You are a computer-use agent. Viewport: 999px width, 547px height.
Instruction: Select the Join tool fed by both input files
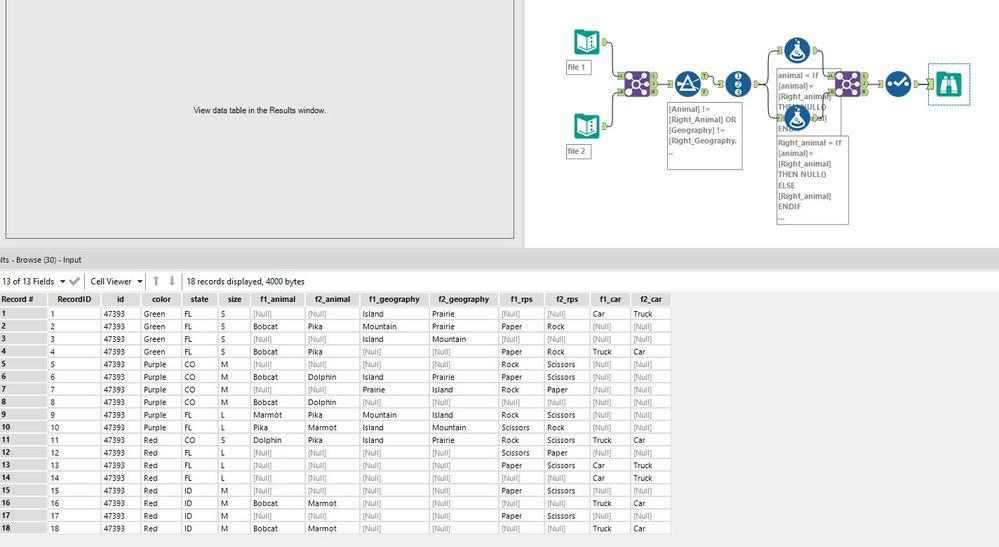pos(637,83)
